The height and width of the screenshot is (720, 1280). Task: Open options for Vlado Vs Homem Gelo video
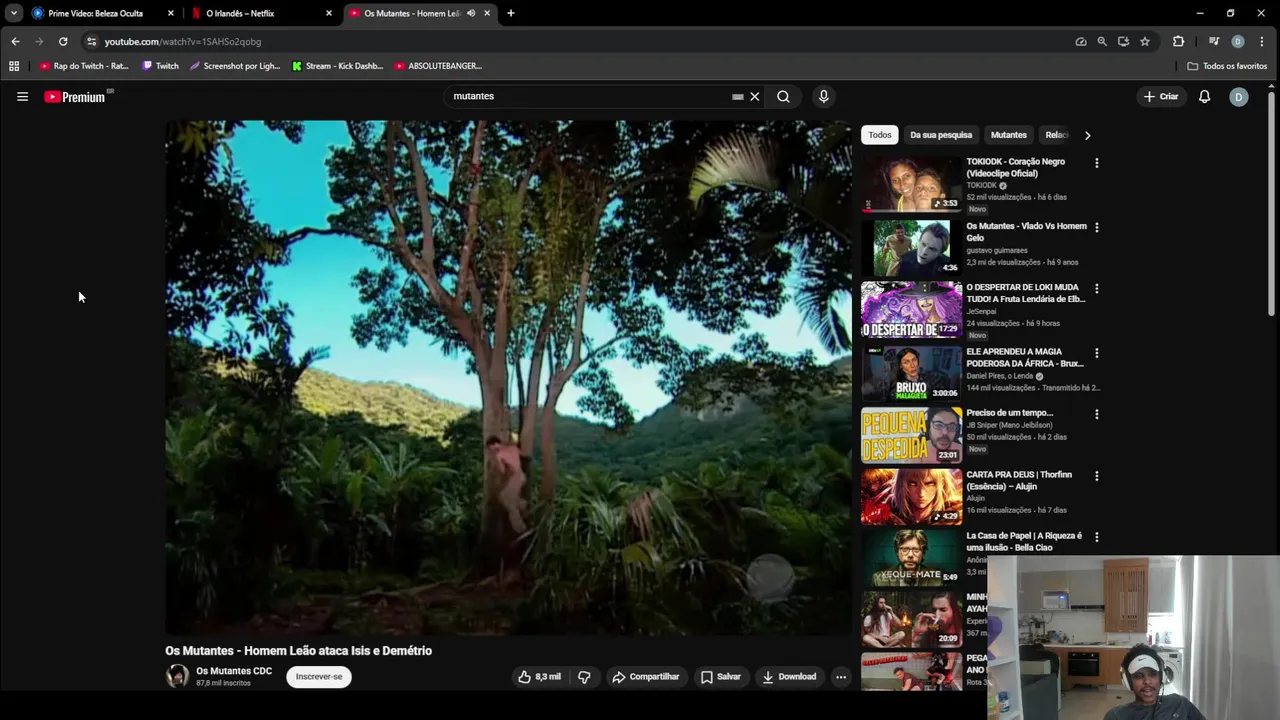[x=1096, y=227]
